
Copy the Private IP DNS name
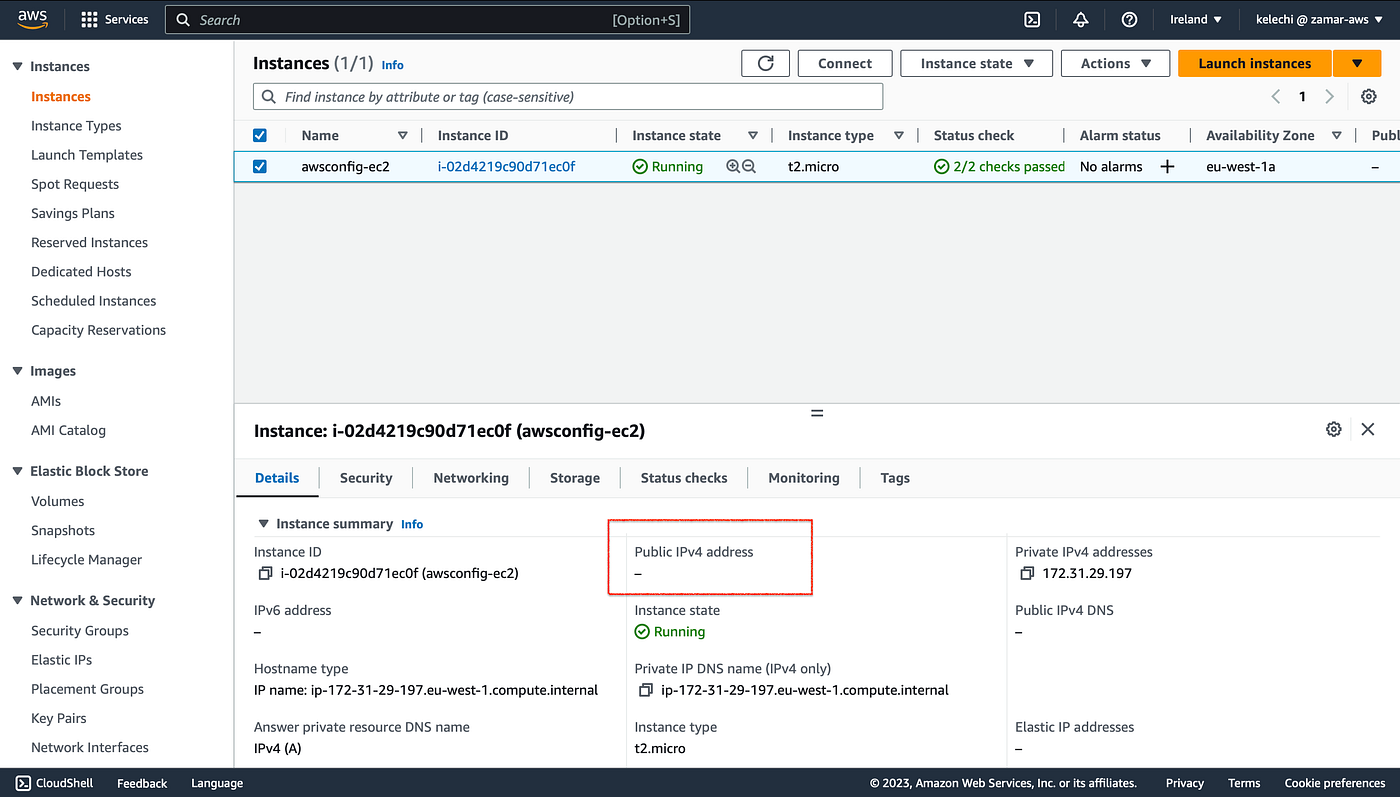click(646, 691)
